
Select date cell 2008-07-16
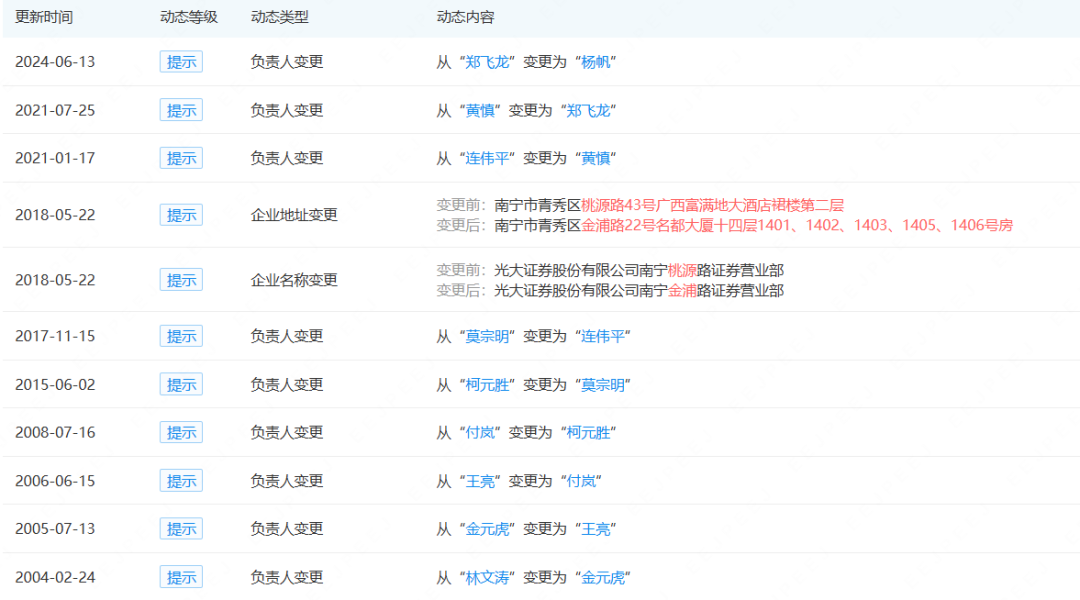(55, 433)
